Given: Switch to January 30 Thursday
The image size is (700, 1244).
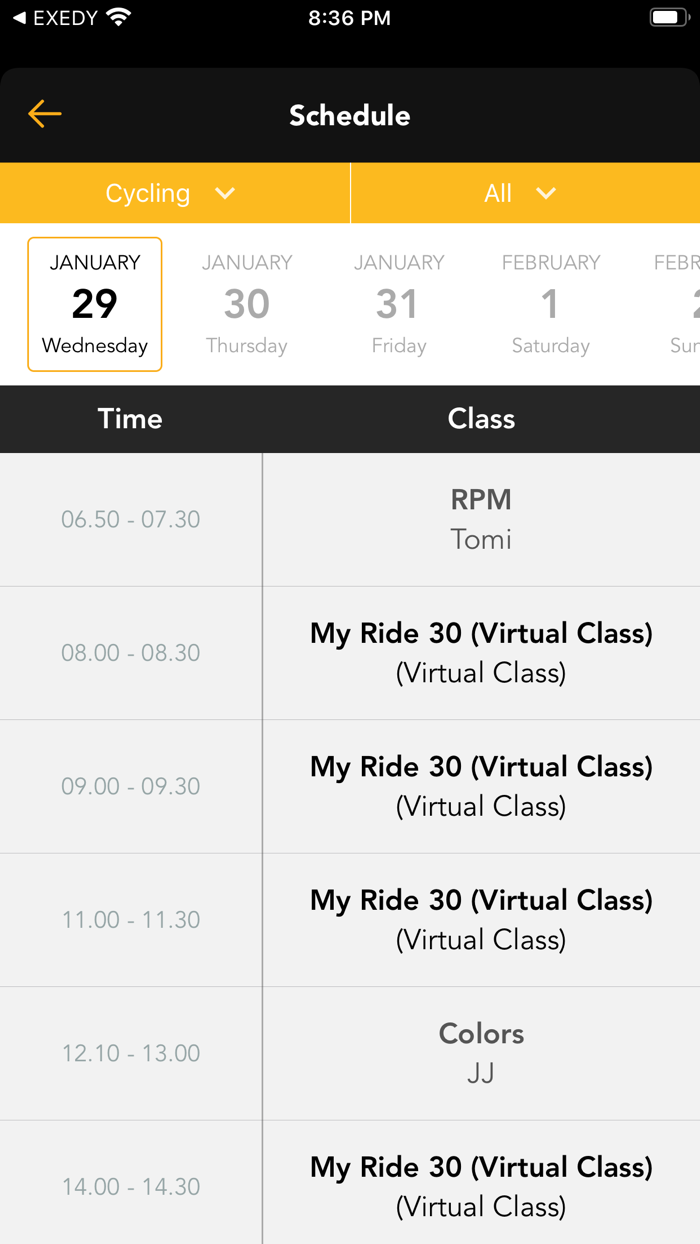Looking at the screenshot, I should coord(247,304).
